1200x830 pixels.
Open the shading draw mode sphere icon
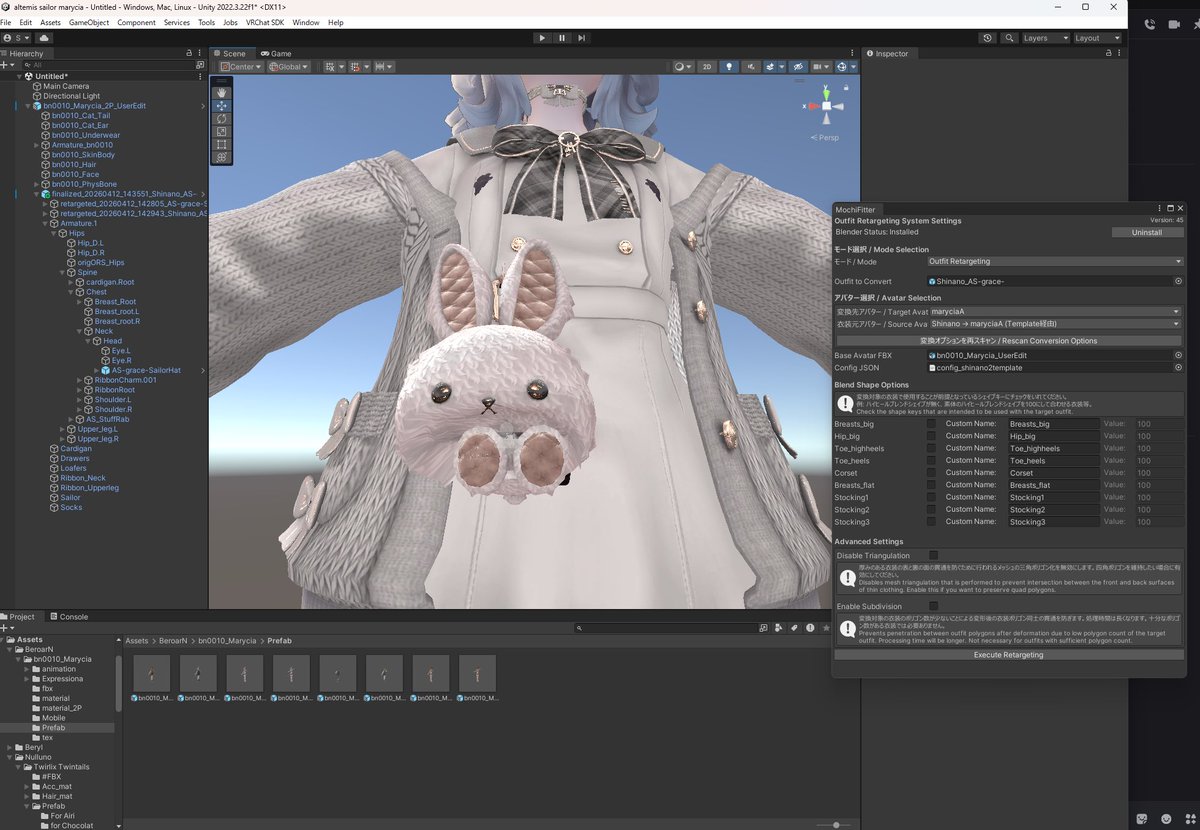pyautogui.click(x=683, y=67)
